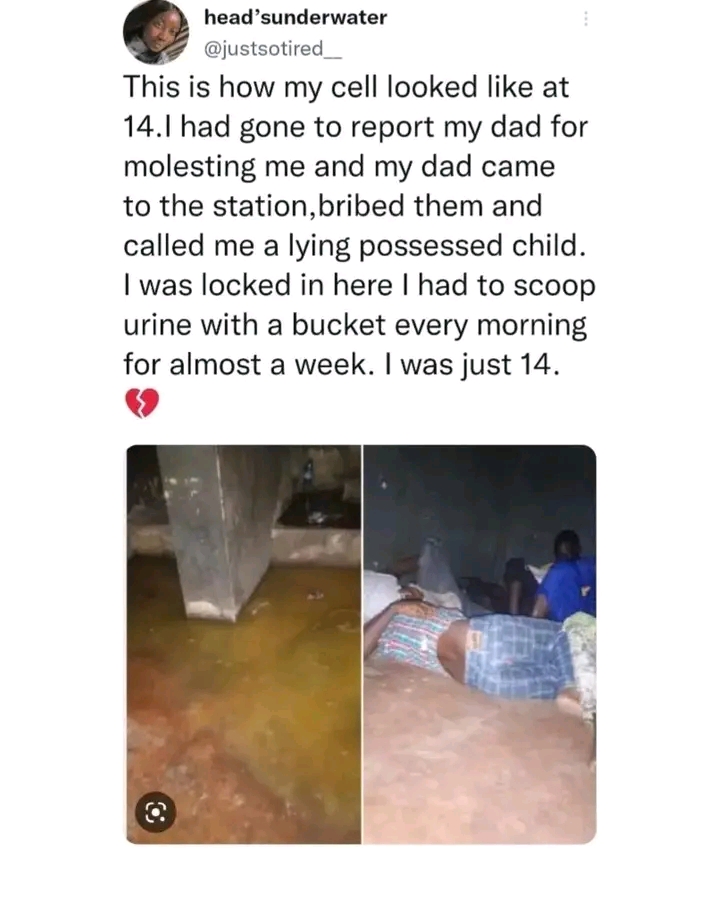Select person in blue shirt in photo

pos(566,577)
